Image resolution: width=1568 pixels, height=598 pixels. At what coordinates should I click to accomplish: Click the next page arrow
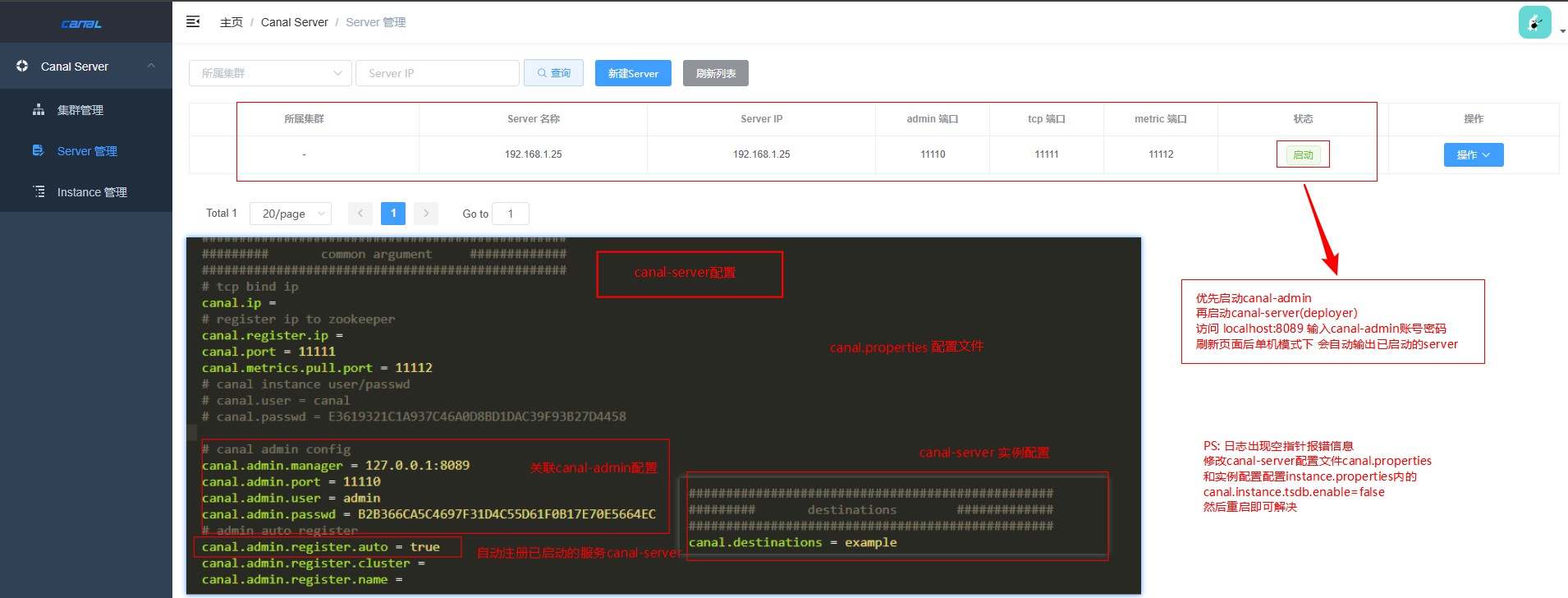(426, 214)
